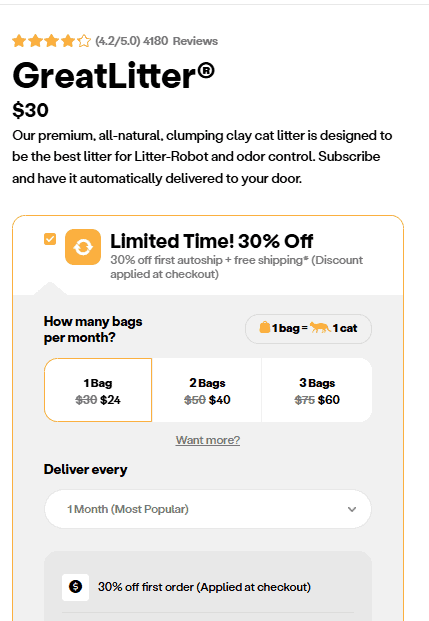Click the Want more? link
Viewport: 429px width, 621px height.
208,440
